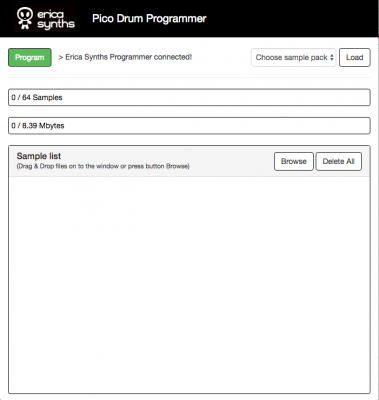Click the Erica Synths logo
This screenshot has height=400, width=379.
pos(45,18)
